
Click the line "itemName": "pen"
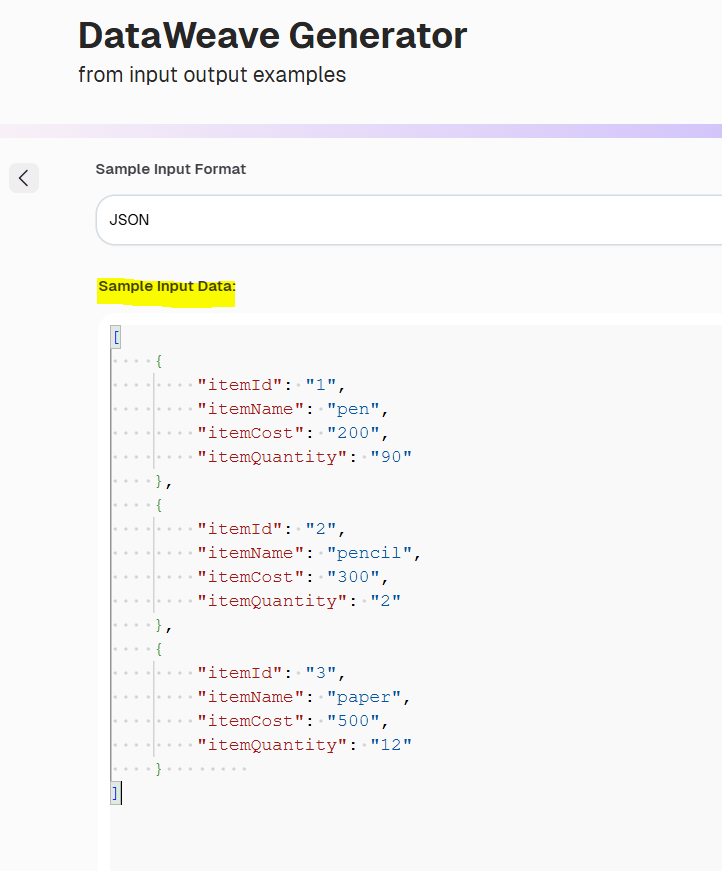coord(293,409)
